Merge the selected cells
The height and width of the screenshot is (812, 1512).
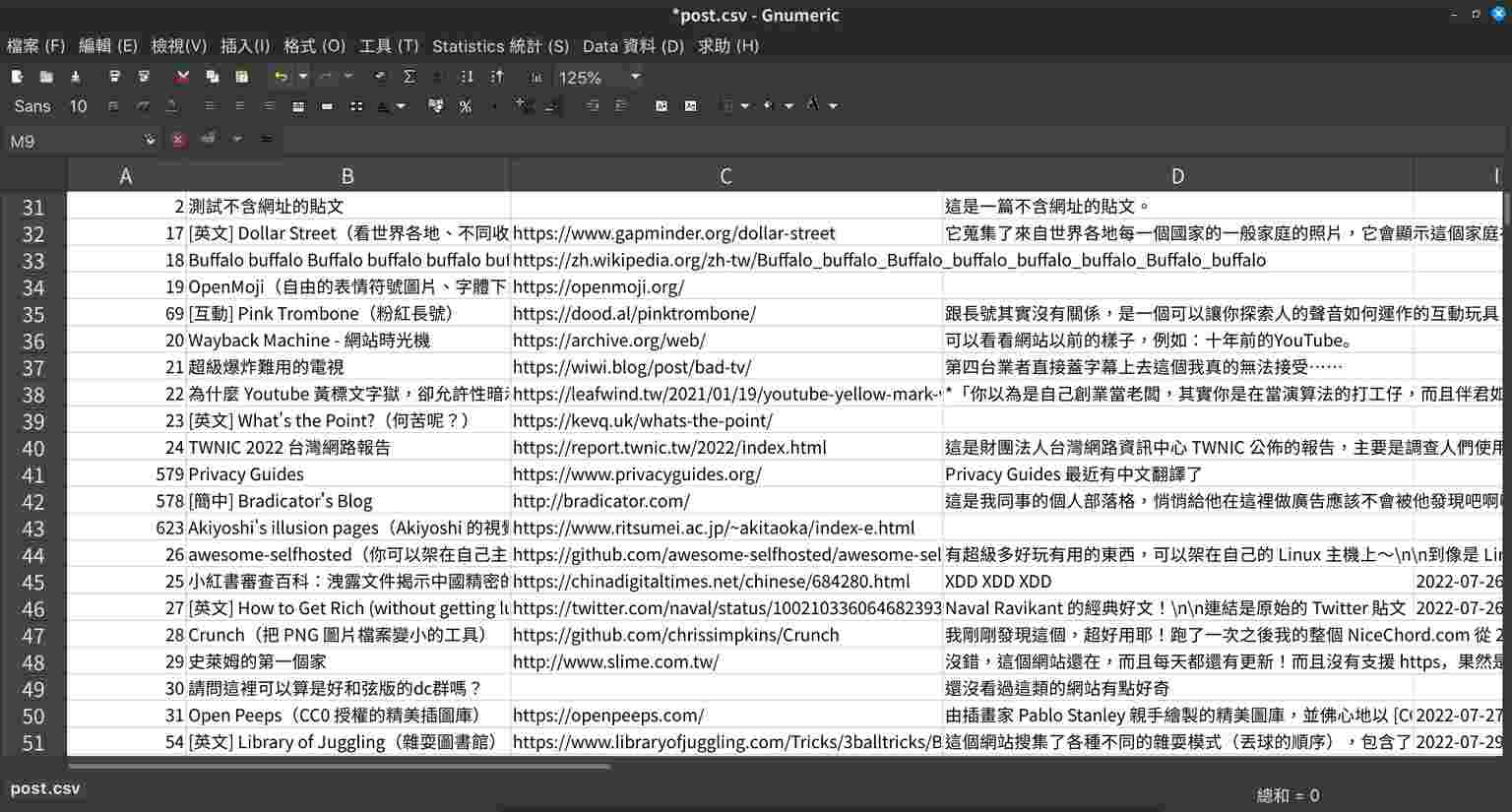point(327,106)
